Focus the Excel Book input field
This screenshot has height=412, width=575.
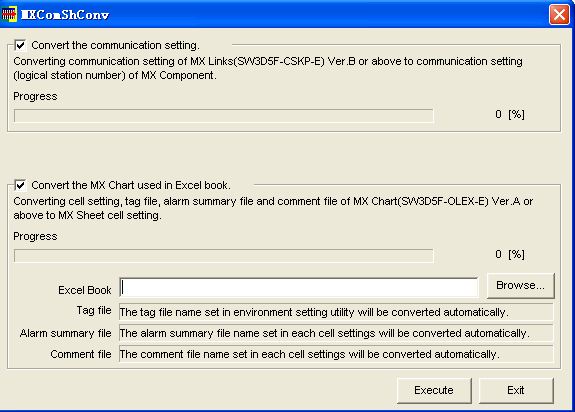[x=299, y=287]
